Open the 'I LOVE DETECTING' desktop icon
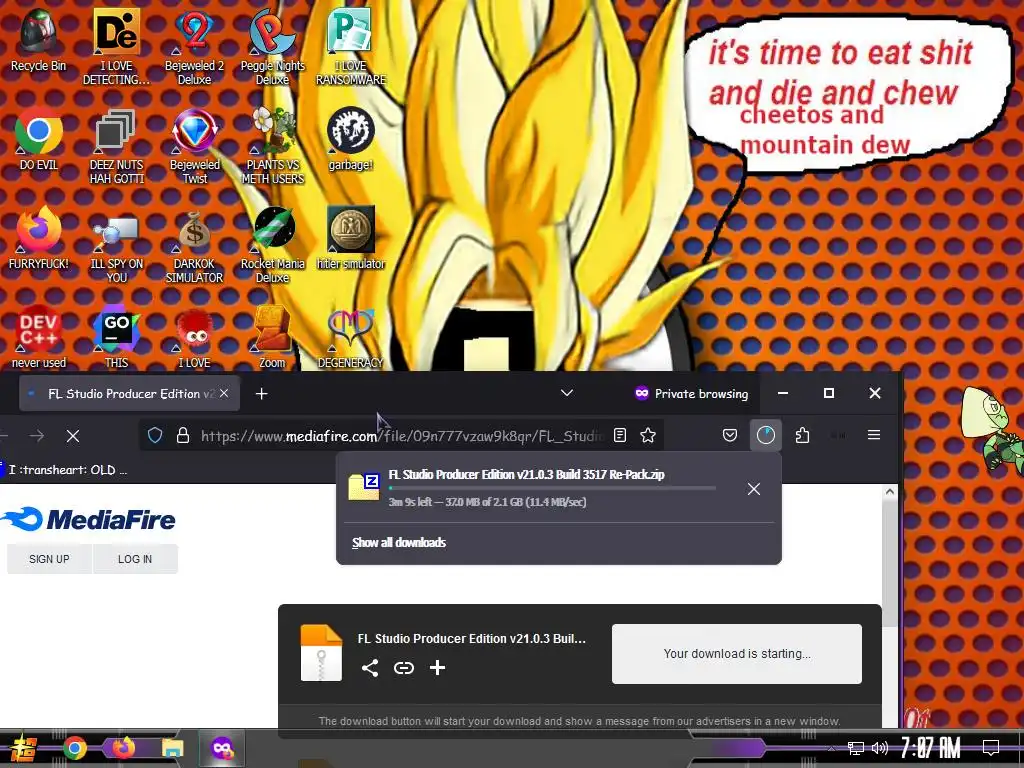Screen dimensions: 1024x768 [x=116, y=47]
